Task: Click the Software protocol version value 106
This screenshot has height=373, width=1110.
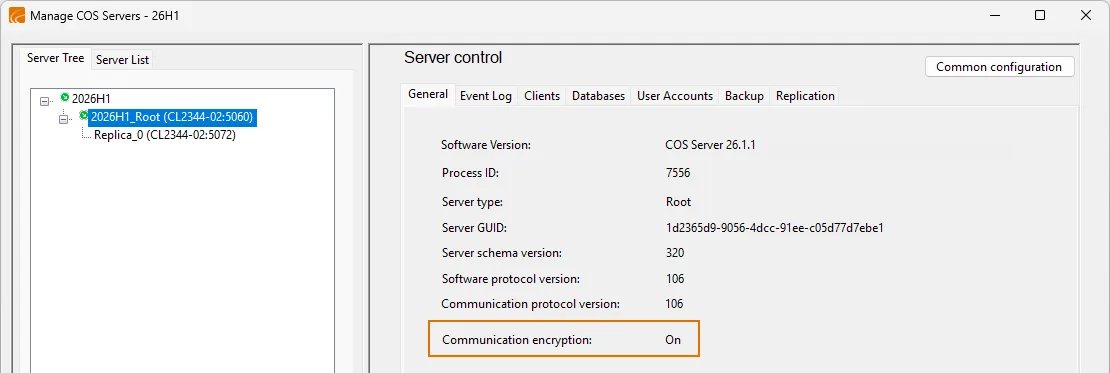Action: coord(675,279)
